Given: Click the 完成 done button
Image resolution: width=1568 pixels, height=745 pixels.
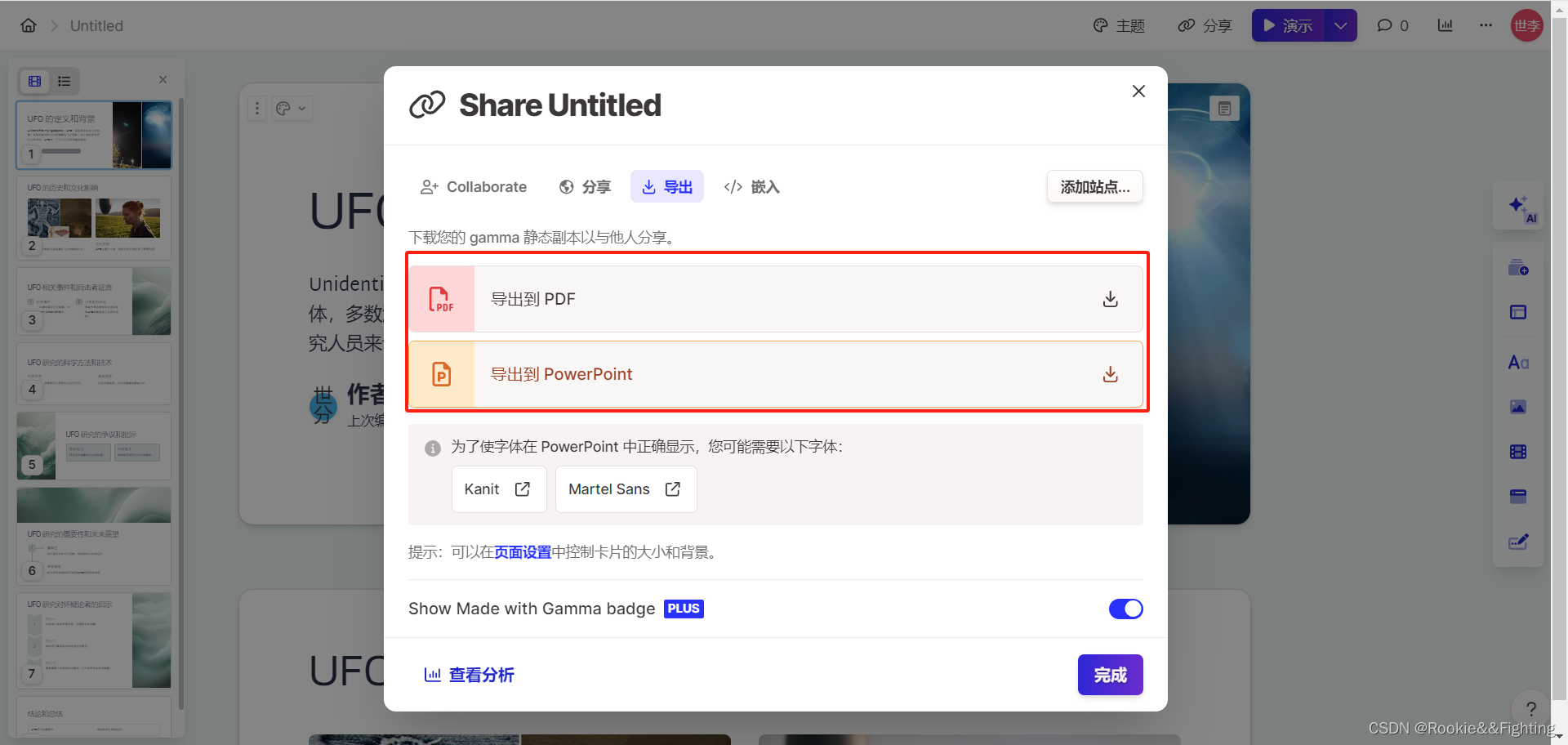Looking at the screenshot, I should [1111, 675].
